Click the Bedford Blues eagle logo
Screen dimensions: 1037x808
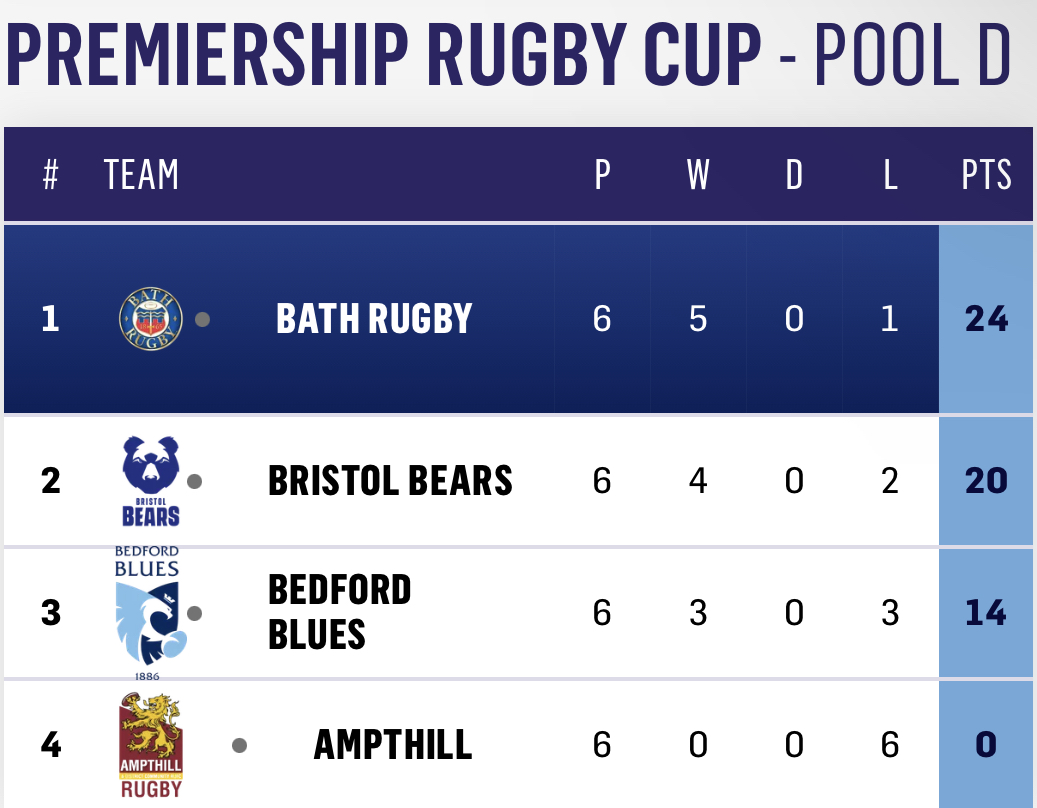[x=148, y=613]
